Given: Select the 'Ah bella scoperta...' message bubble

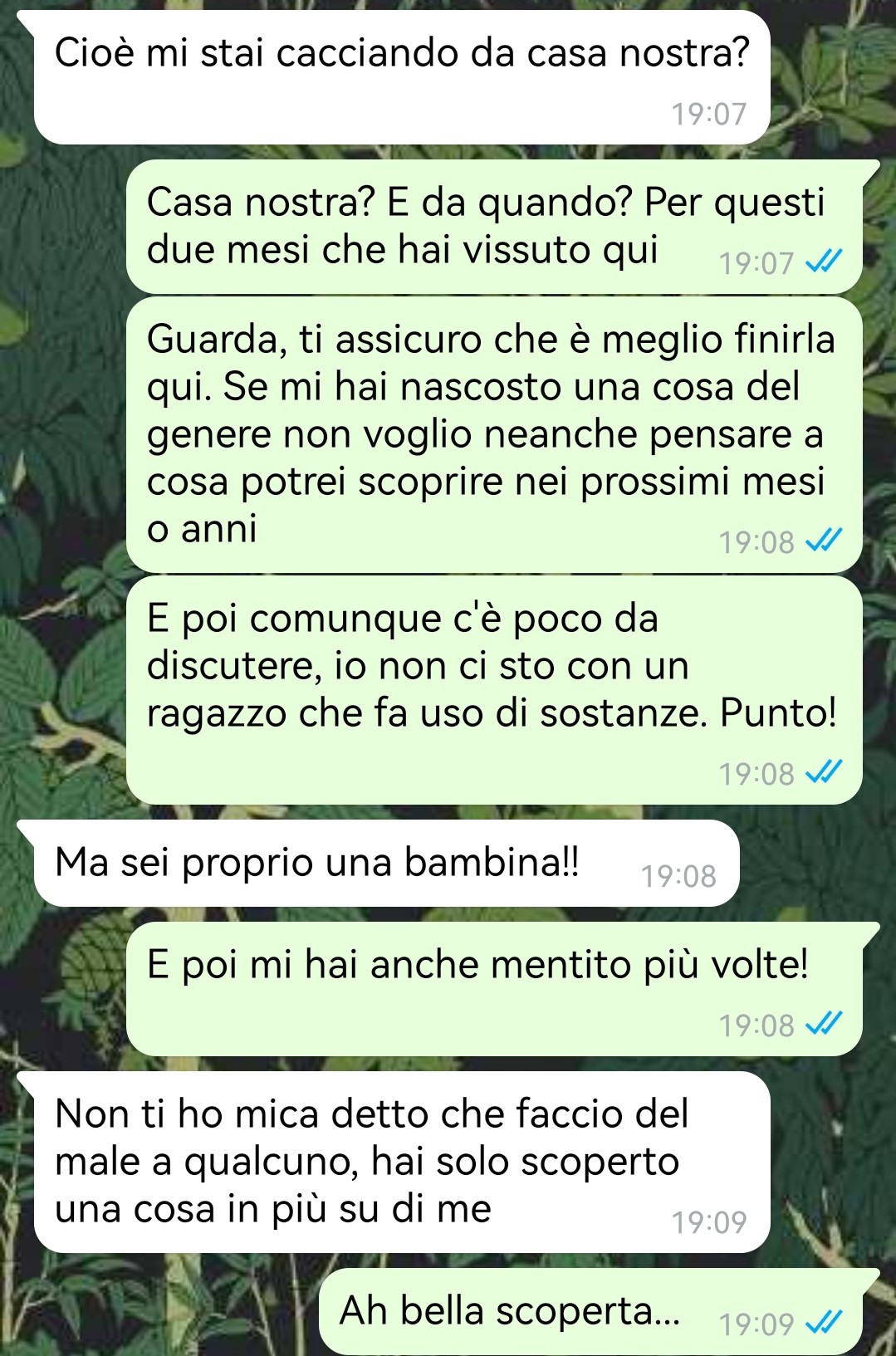Looking at the screenshot, I should coord(590,1312).
